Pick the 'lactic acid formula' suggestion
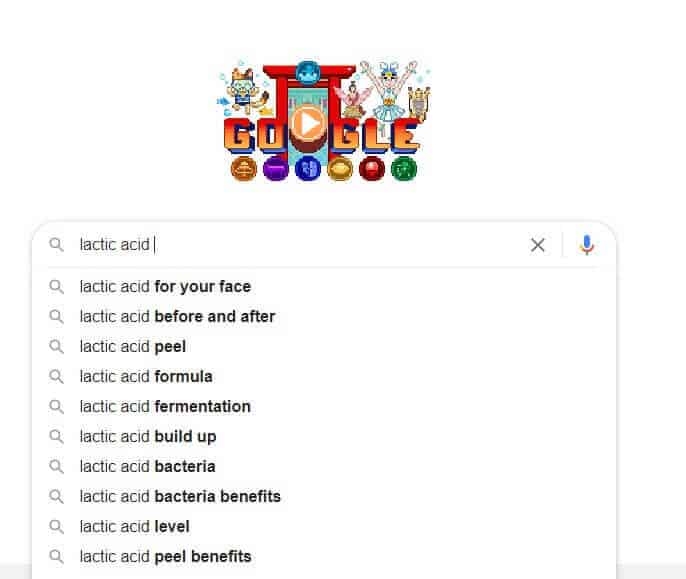The width and height of the screenshot is (686, 579). coord(324,376)
